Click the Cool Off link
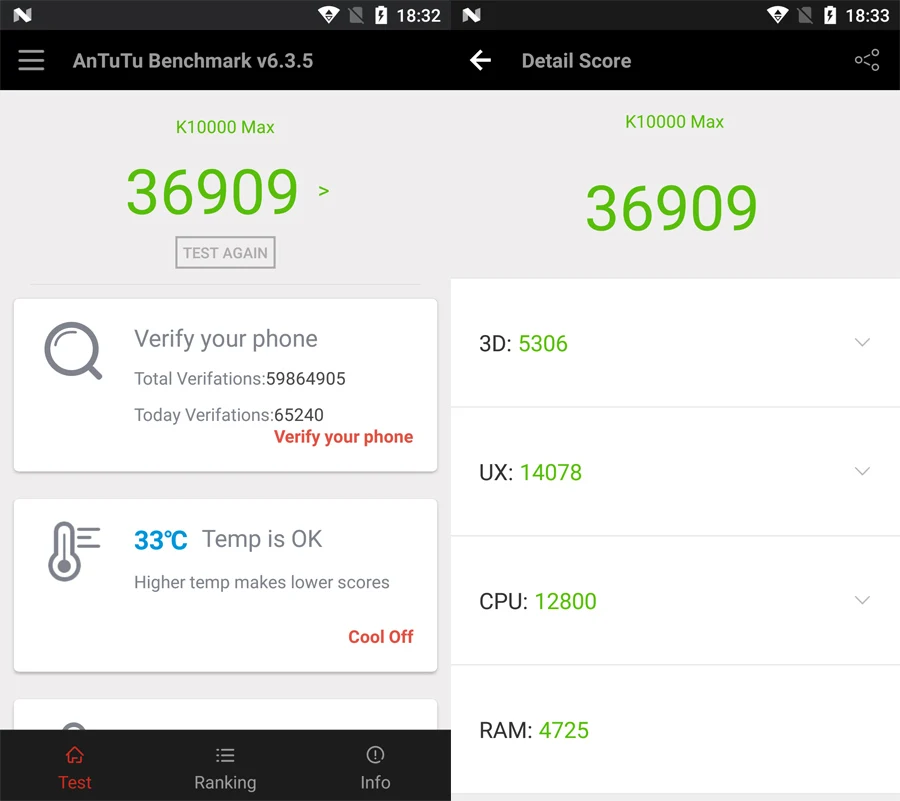Viewport: 900px width, 801px height. click(381, 637)
